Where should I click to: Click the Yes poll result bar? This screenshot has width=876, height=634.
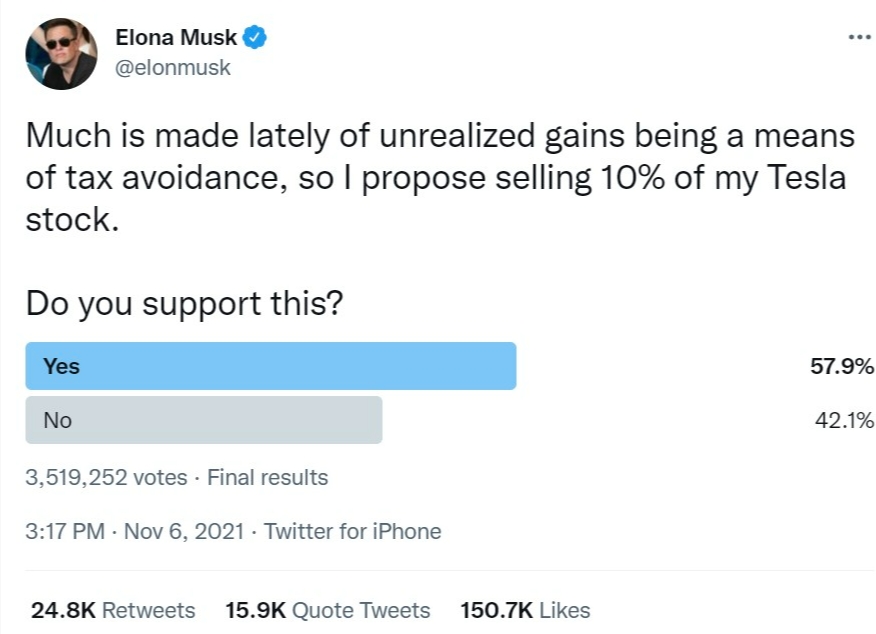[270, 365]
